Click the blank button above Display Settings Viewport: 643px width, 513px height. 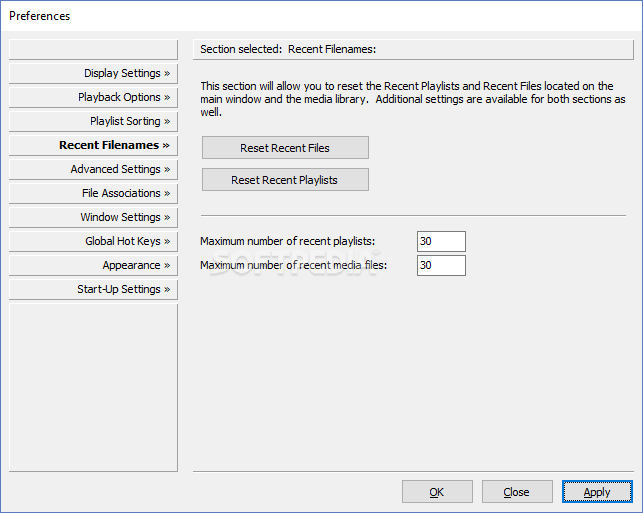[93, 49]
